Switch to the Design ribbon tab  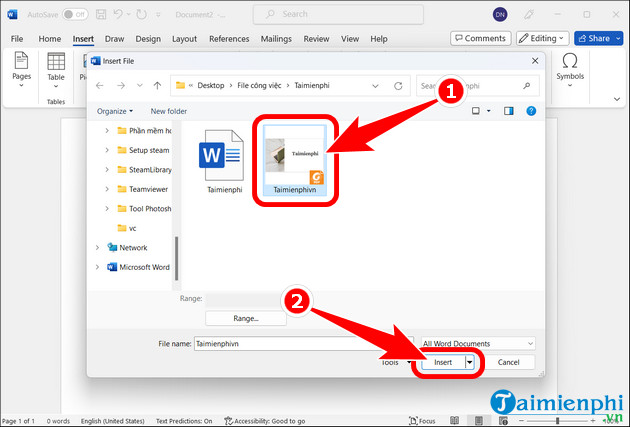(x=148, y=39)
